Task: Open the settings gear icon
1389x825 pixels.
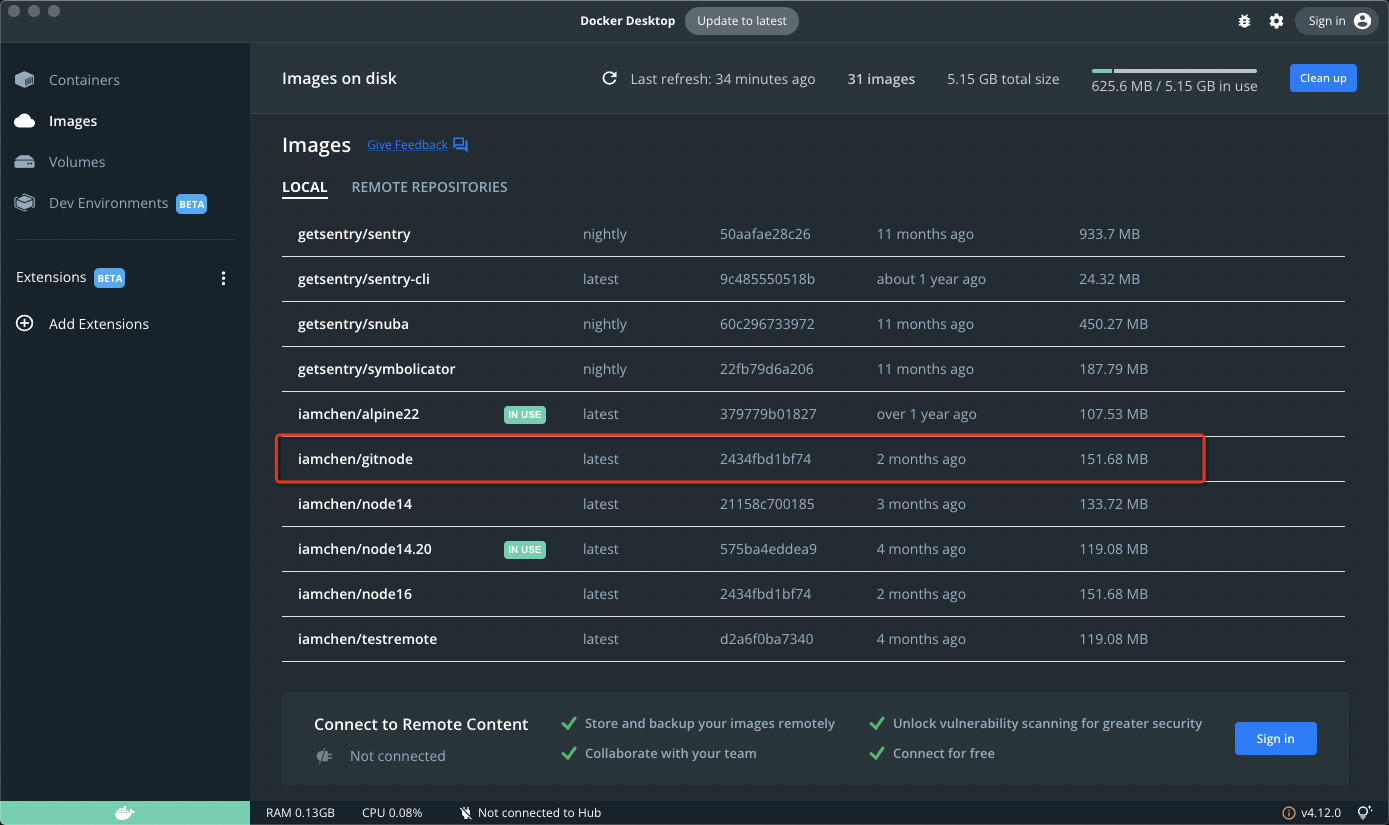Action: tap(1276, 21)
